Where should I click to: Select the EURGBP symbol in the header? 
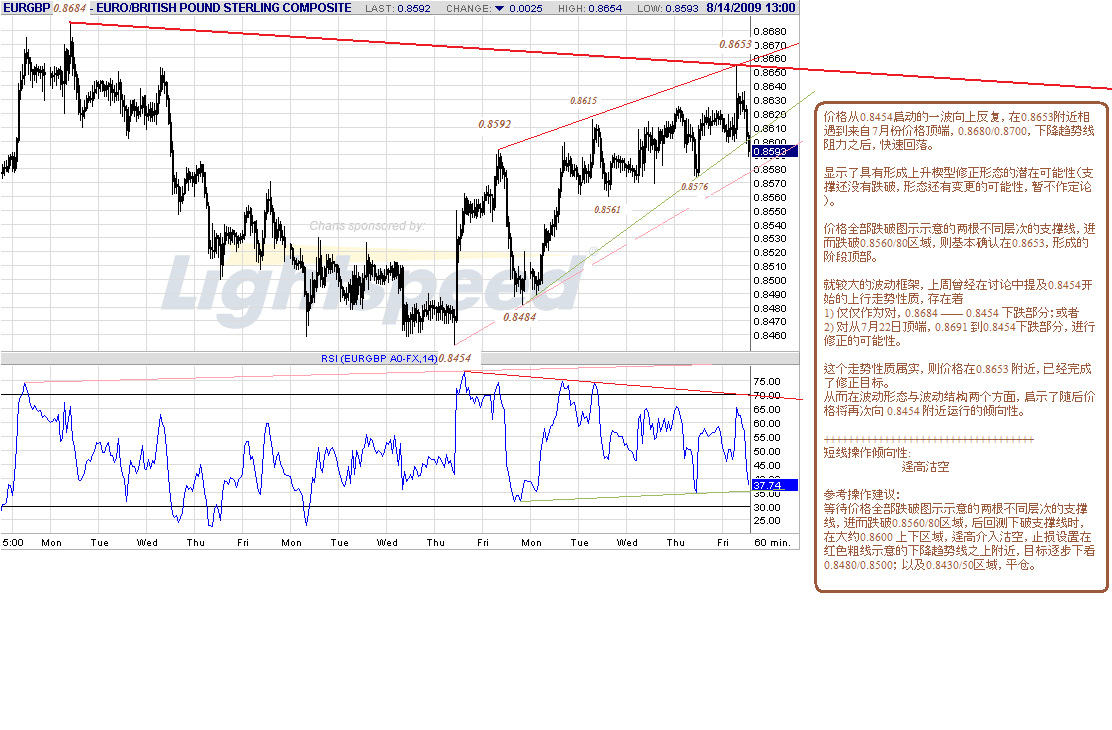pyautogui.click(x=26, y=8)
